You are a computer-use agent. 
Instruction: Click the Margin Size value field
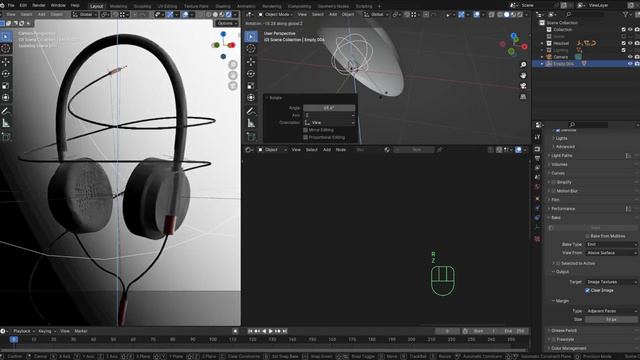pyautogui.click(x=611, y=319)
